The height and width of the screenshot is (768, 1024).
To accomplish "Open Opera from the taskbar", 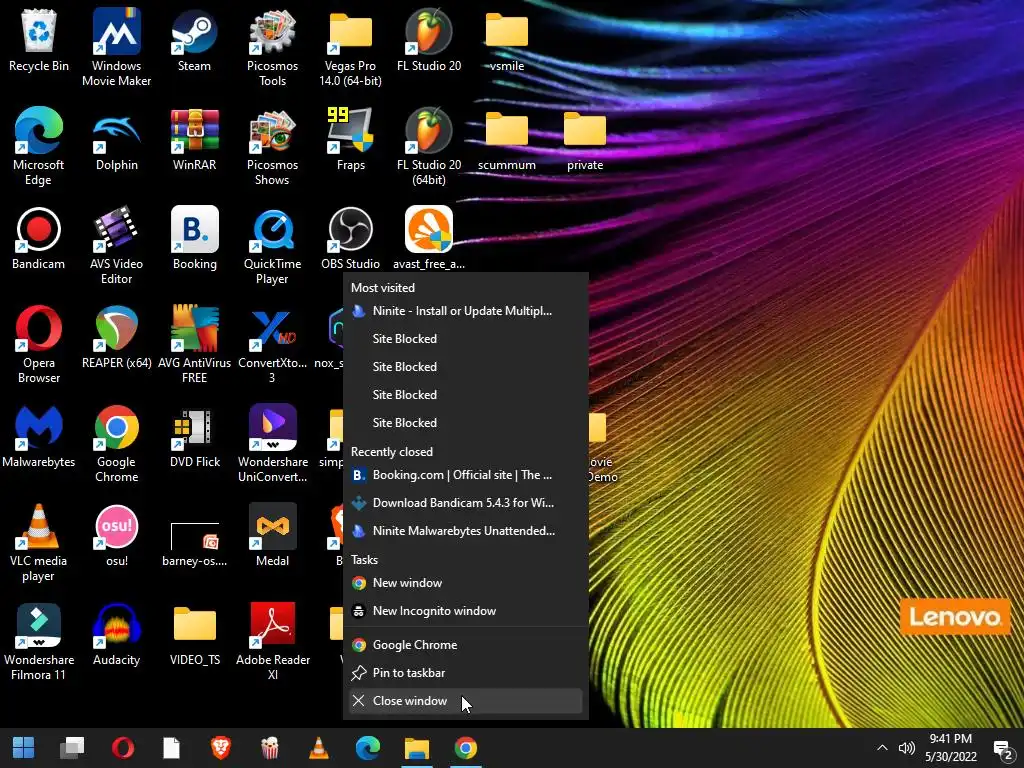I will click(x=123, y=748).
